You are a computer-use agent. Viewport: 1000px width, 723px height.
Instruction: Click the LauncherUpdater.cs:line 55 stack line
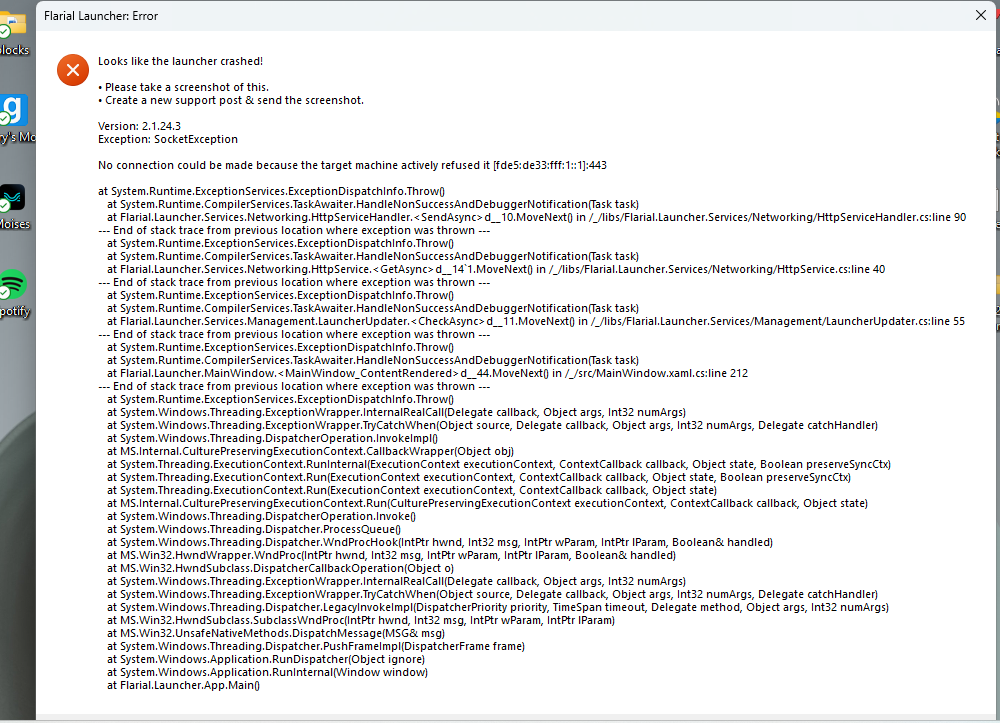click(x=536, y=321)
